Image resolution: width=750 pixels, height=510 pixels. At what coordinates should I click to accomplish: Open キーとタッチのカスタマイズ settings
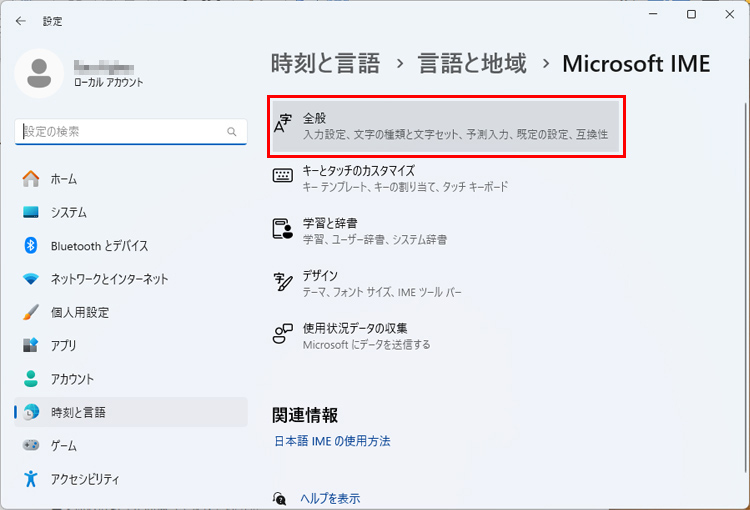point(446,178)
